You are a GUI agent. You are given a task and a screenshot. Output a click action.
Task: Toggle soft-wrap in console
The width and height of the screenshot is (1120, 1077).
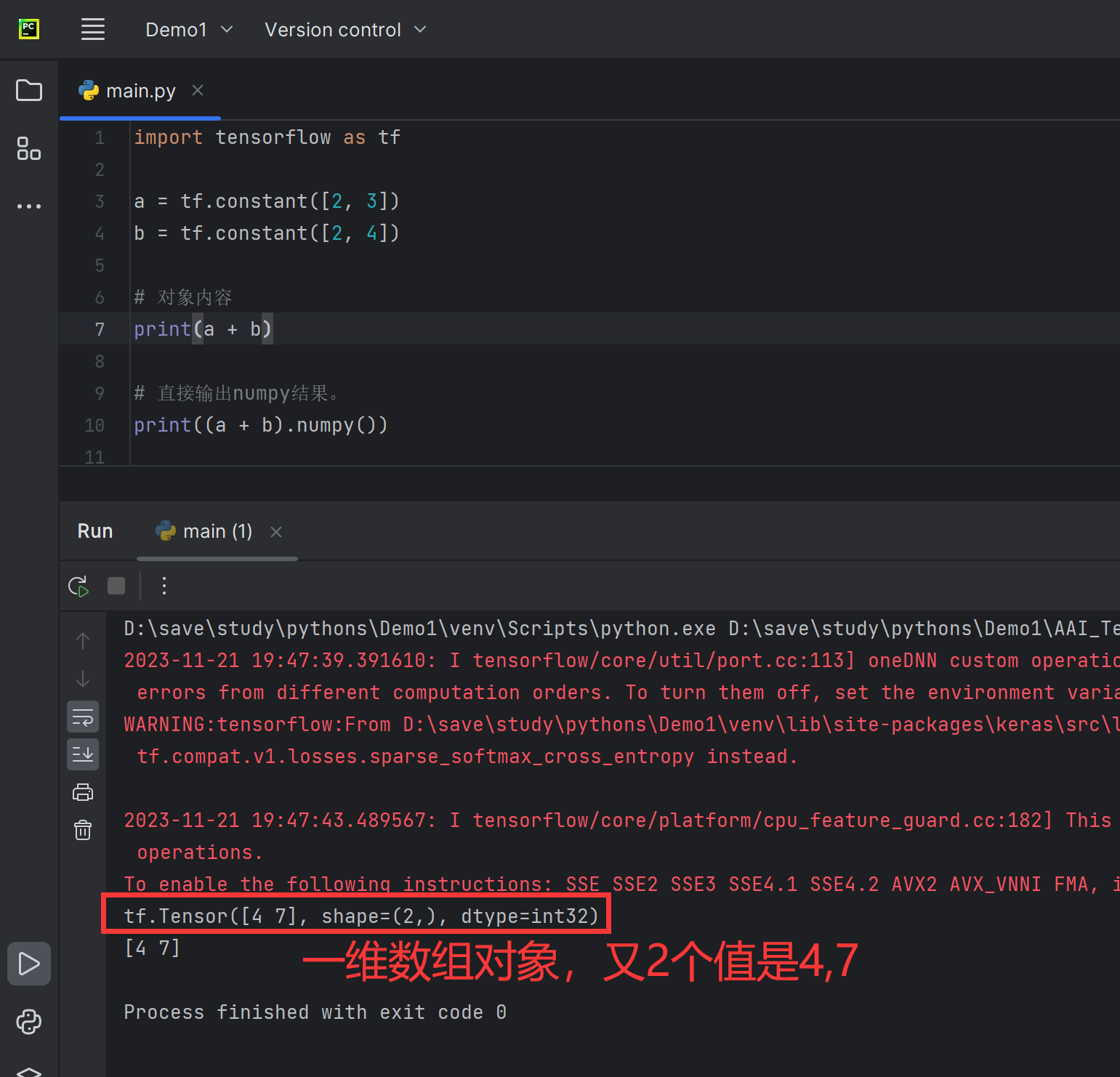point(83,717)
